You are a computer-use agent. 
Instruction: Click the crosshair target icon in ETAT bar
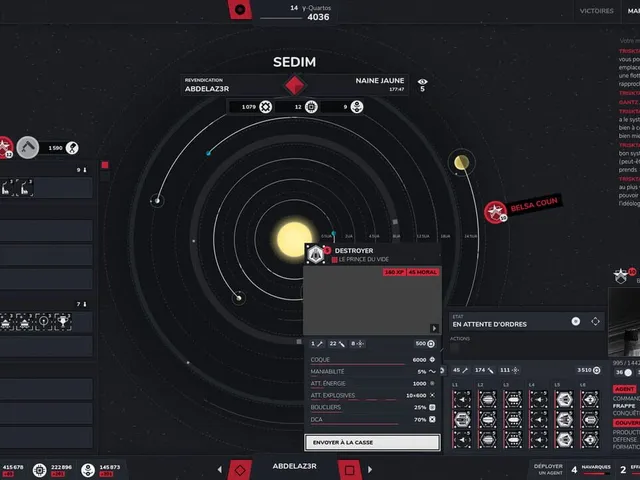[596, 321]
